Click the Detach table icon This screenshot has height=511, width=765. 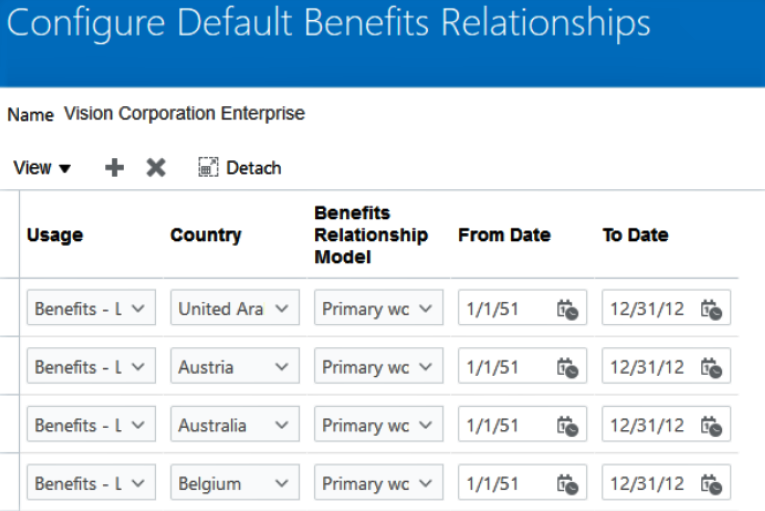tap(209, 168)
